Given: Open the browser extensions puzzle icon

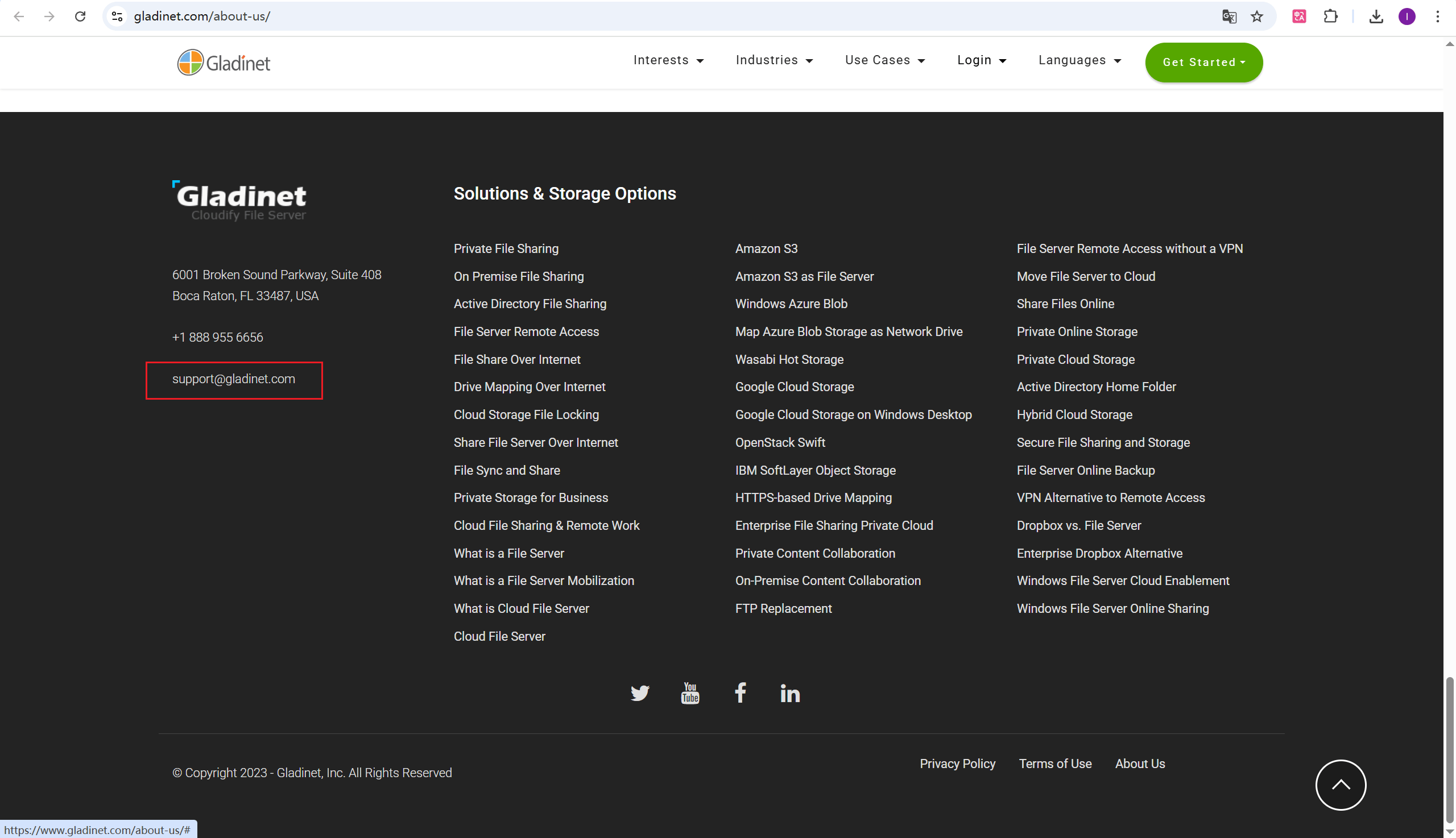Looking at the screenshot, I should [1330, 16].
